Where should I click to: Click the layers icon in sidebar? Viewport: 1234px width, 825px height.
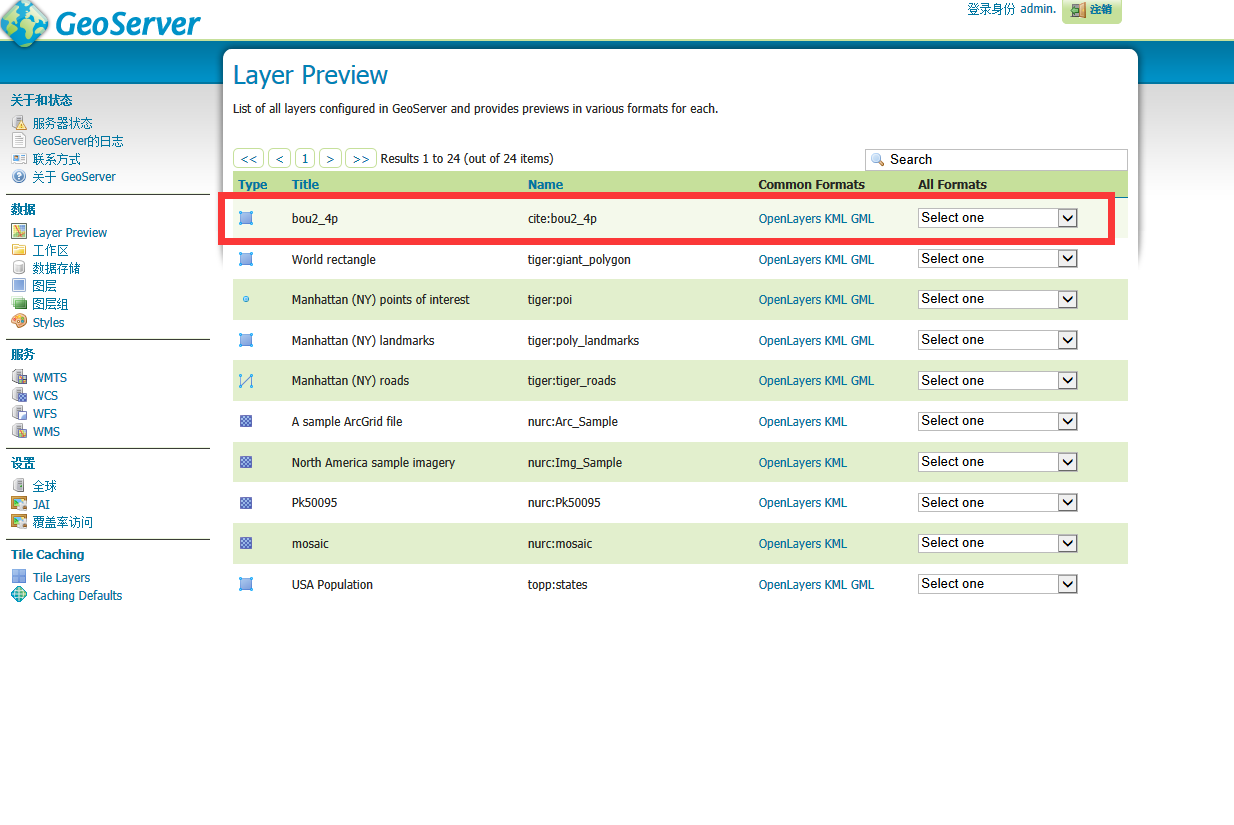point(19,286)
